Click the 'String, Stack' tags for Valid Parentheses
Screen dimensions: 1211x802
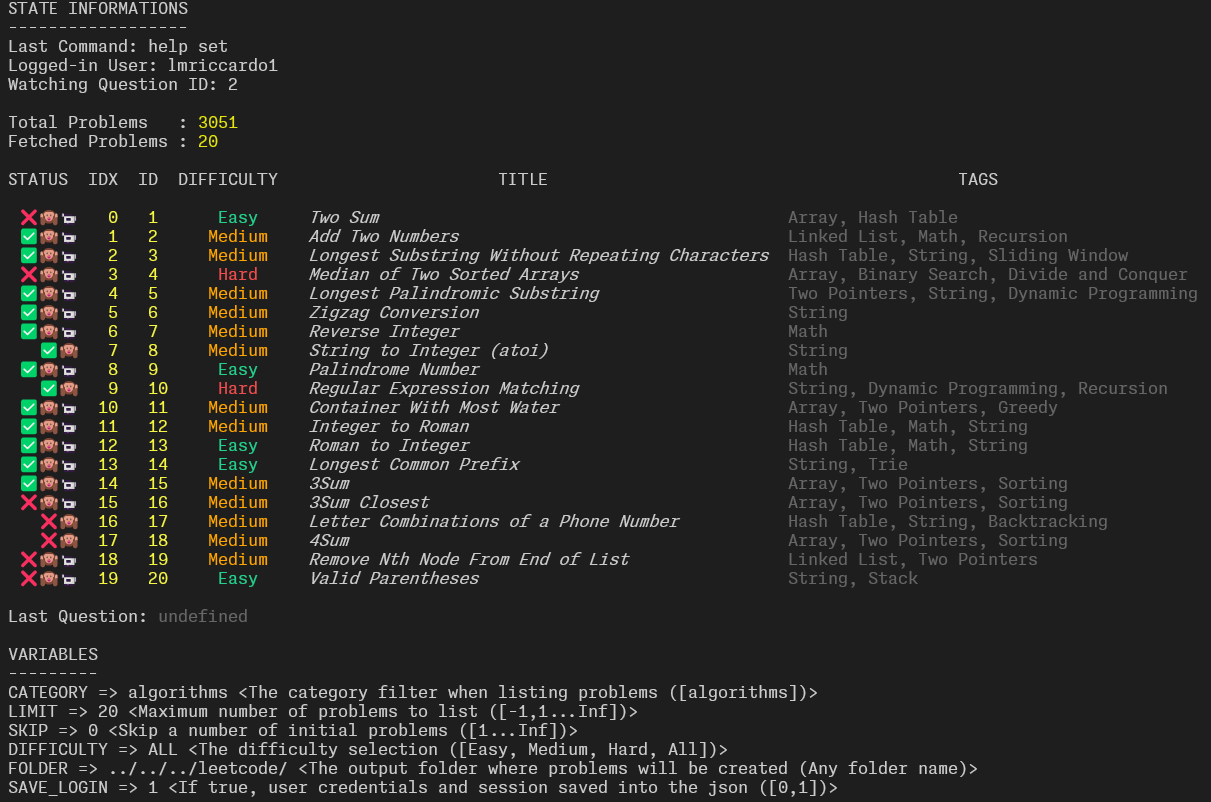853,578
